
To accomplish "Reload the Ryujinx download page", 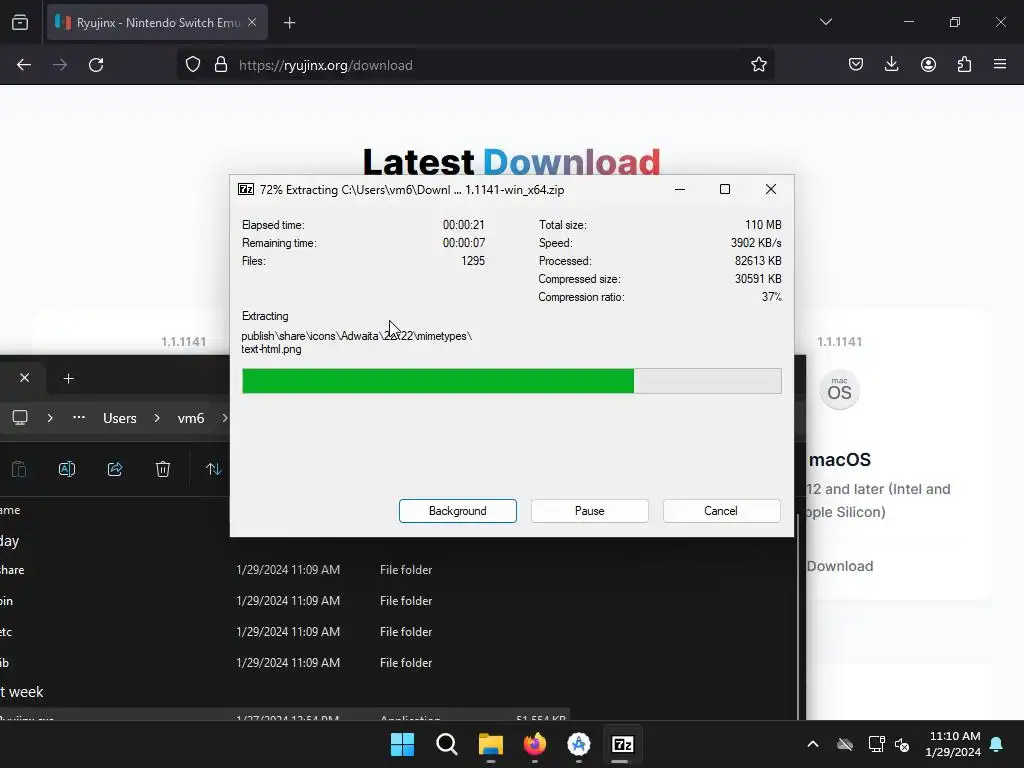I will coord(96,65).
